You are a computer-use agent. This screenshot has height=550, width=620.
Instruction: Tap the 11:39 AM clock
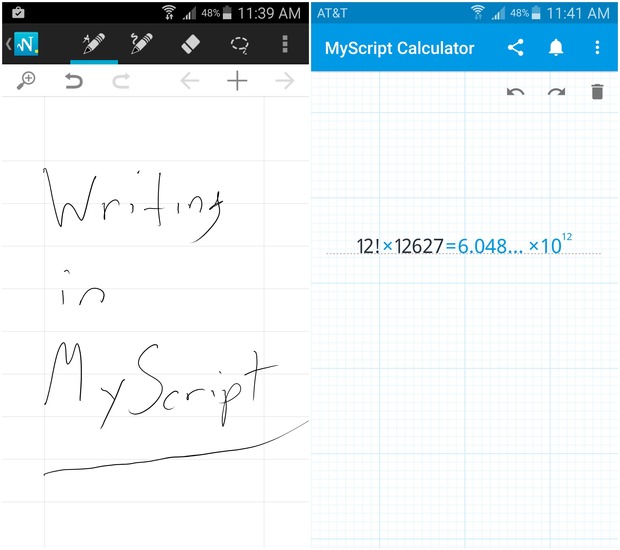tap(269, 13)
